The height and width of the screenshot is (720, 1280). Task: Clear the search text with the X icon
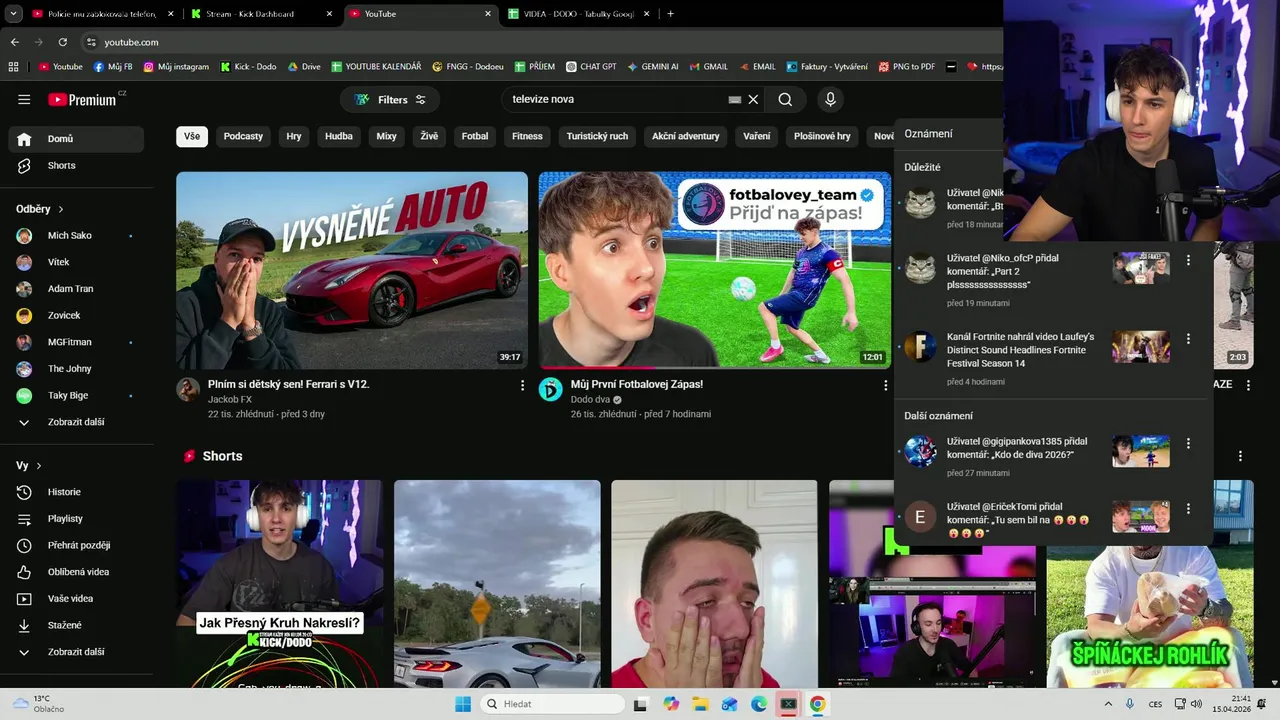754,99
